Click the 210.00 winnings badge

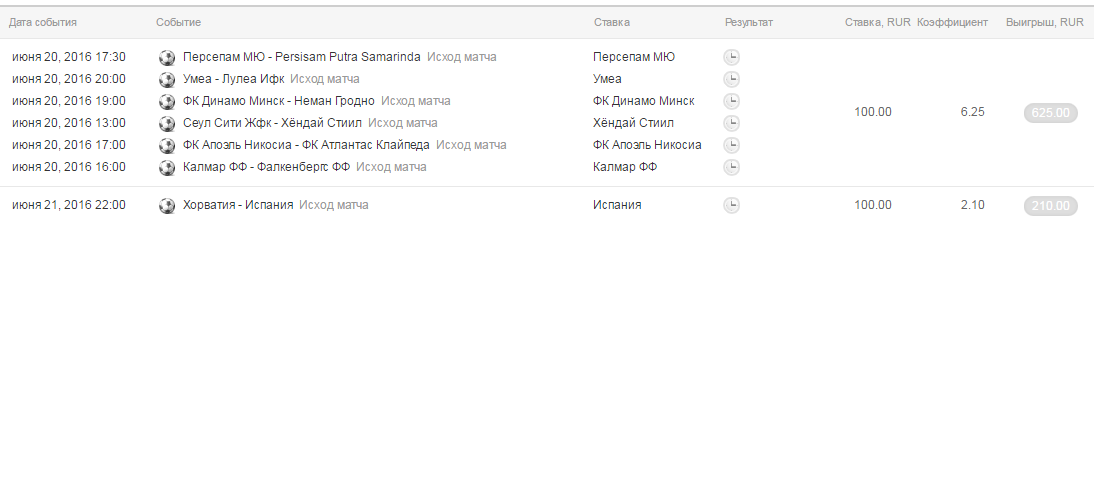[x=1050, y=206]
